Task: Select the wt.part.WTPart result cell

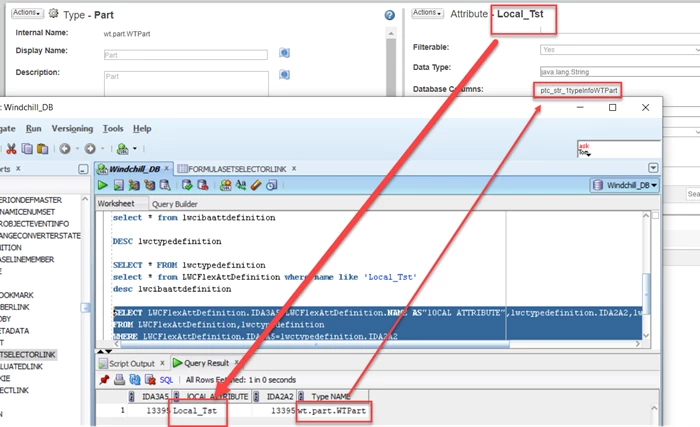Action: click(x=332, y=410)
